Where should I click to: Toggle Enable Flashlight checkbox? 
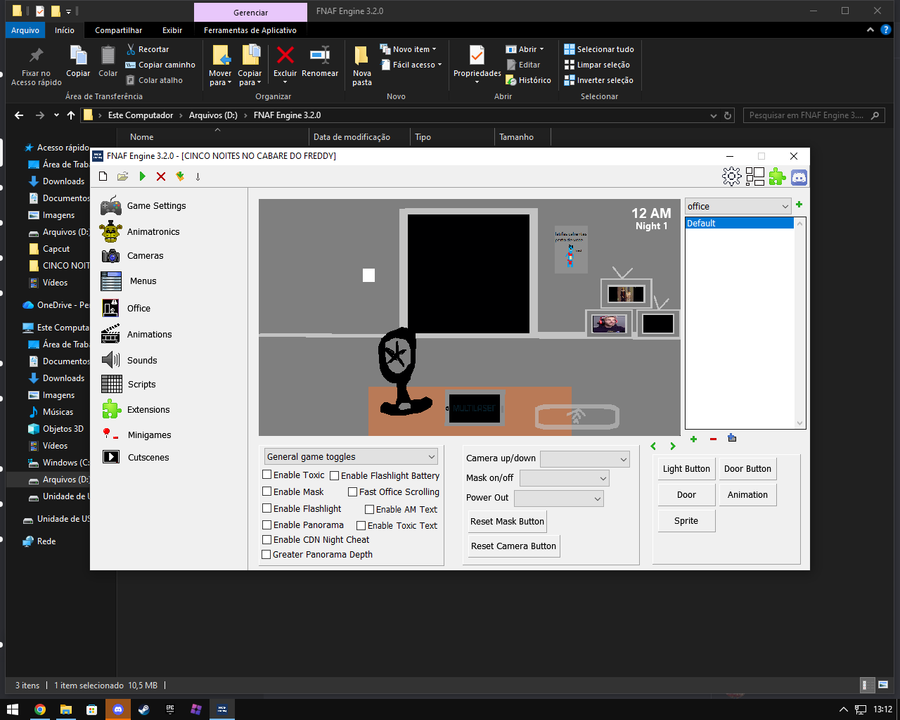pos(267,508)
